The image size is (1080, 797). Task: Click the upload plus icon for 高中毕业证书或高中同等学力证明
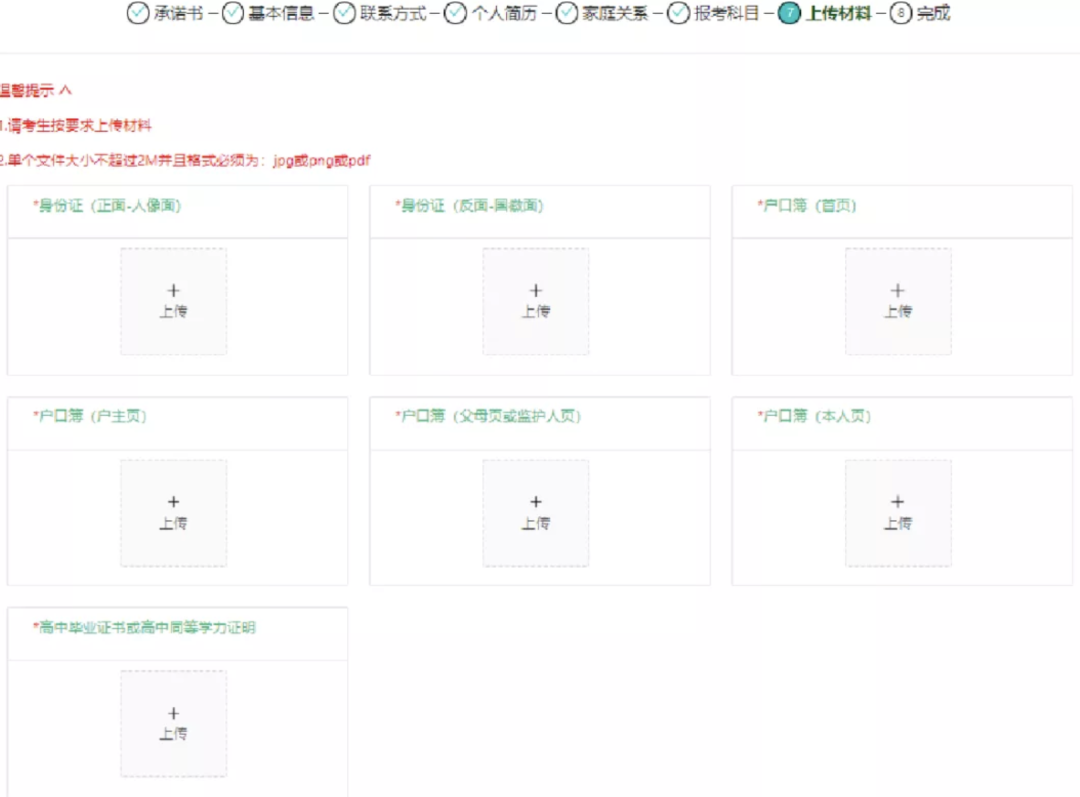click(x=173, y=713)
